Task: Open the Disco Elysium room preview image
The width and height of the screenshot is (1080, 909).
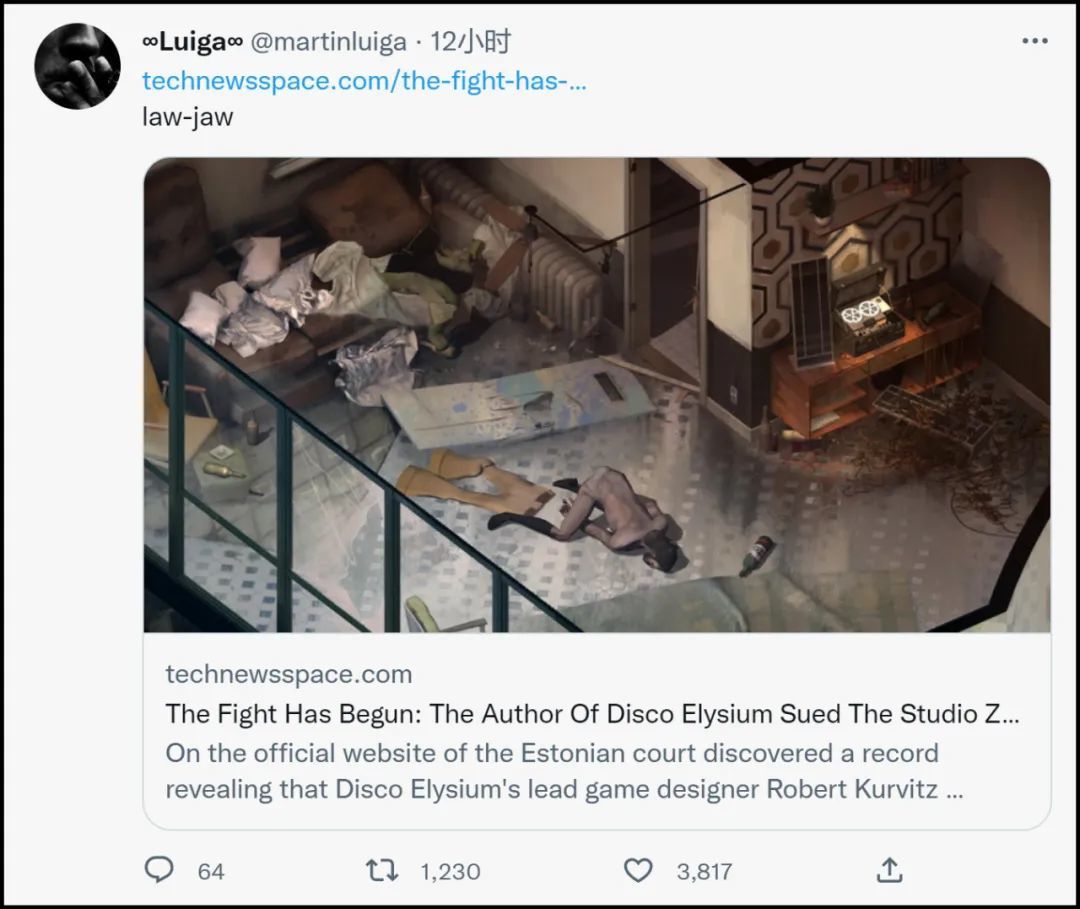Action: [597, 394]
